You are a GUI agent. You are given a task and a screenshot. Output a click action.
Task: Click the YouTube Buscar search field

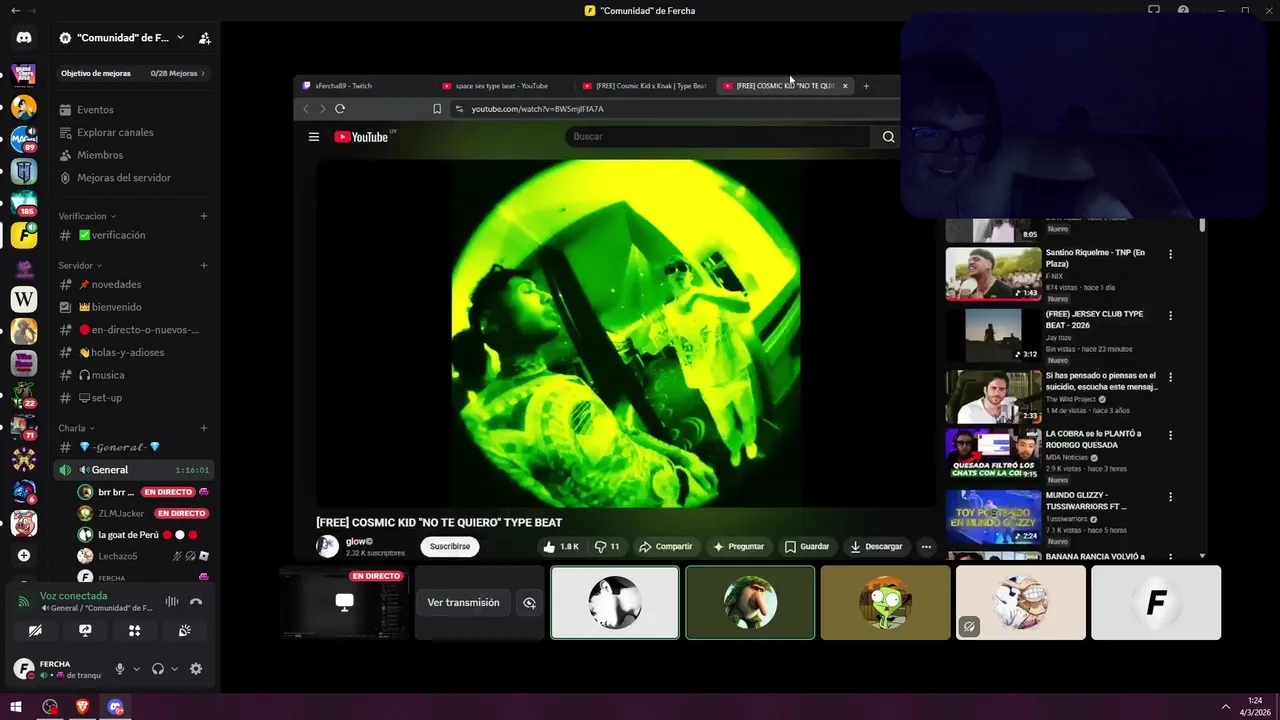pyautogui.click(x=719, y=137)
